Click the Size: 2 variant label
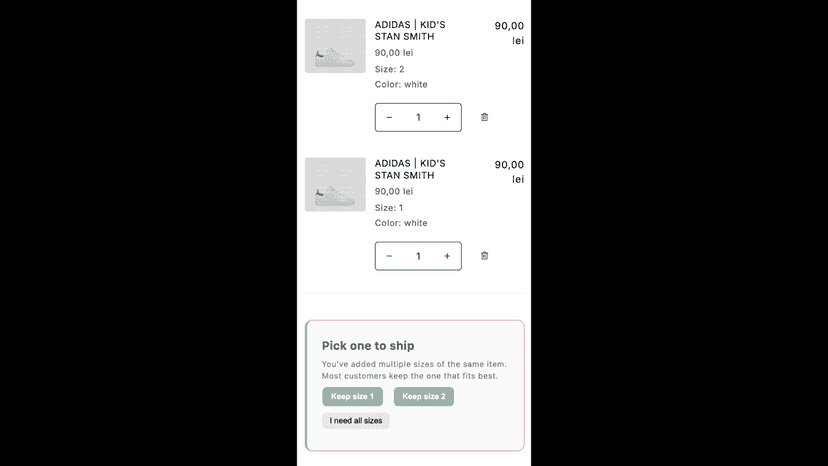 coord(389,69)
